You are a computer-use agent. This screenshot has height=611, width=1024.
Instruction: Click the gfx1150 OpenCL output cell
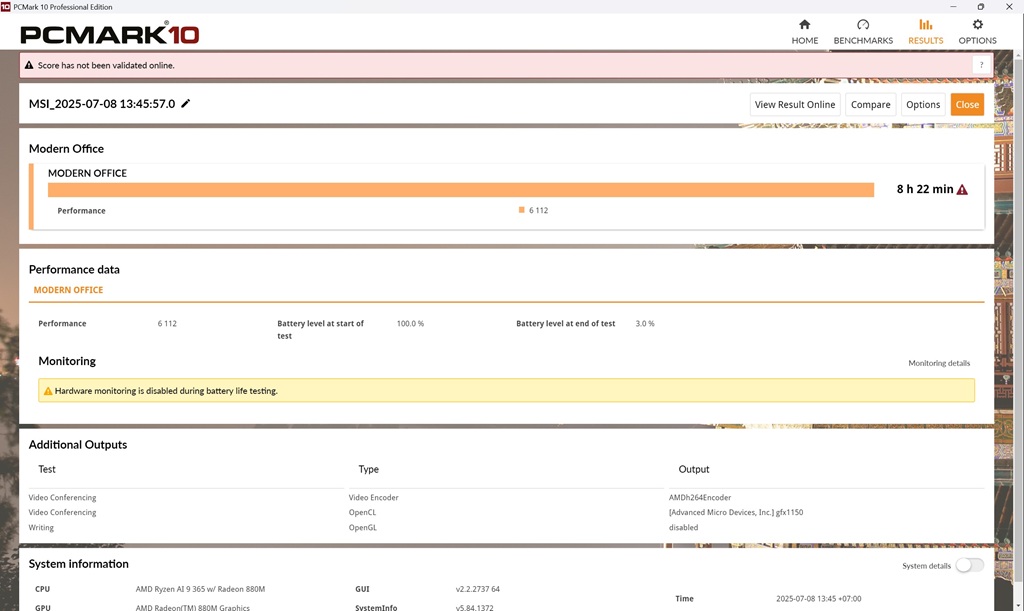click(736, 512)
